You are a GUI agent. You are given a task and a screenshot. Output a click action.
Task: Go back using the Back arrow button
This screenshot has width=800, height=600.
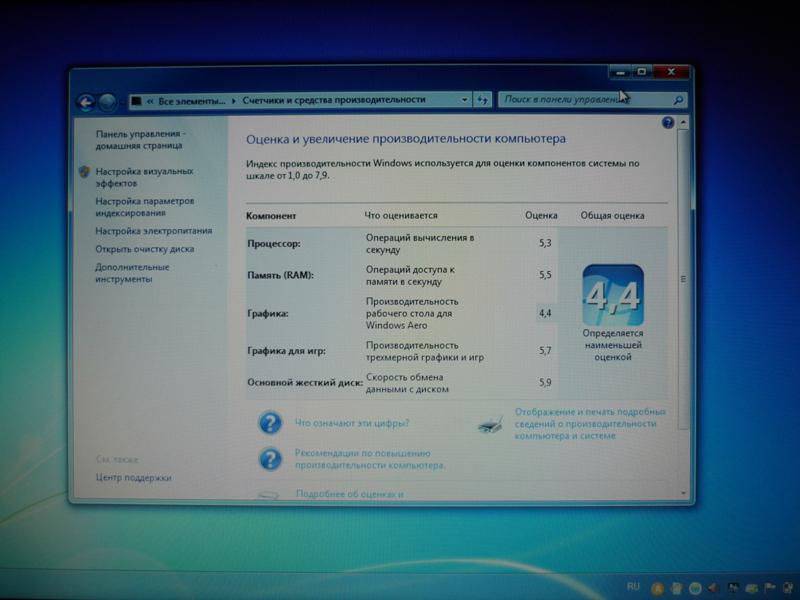[x=86, y=103]
